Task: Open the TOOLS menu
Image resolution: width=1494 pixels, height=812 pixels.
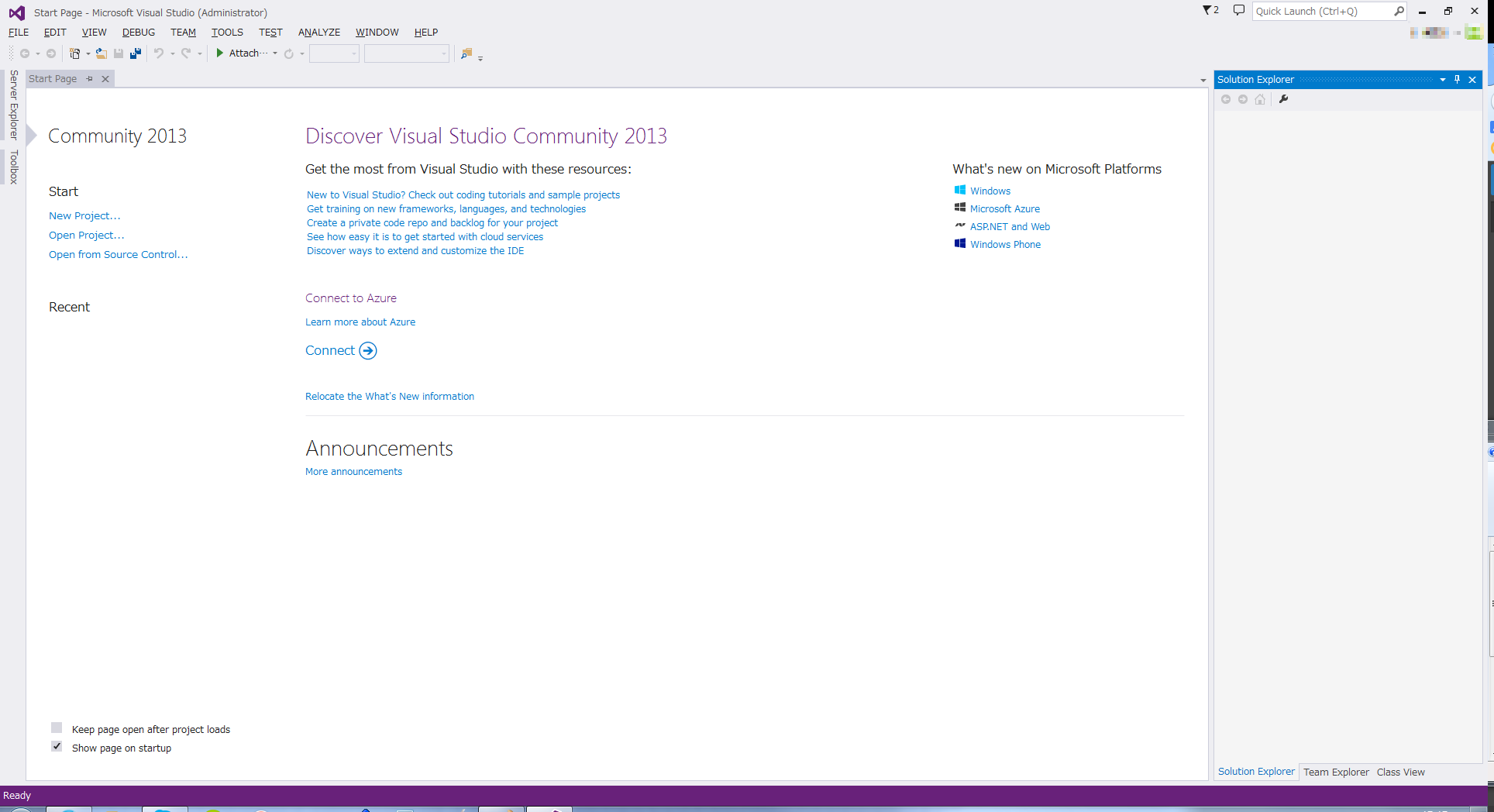Action: pos(227,33)
